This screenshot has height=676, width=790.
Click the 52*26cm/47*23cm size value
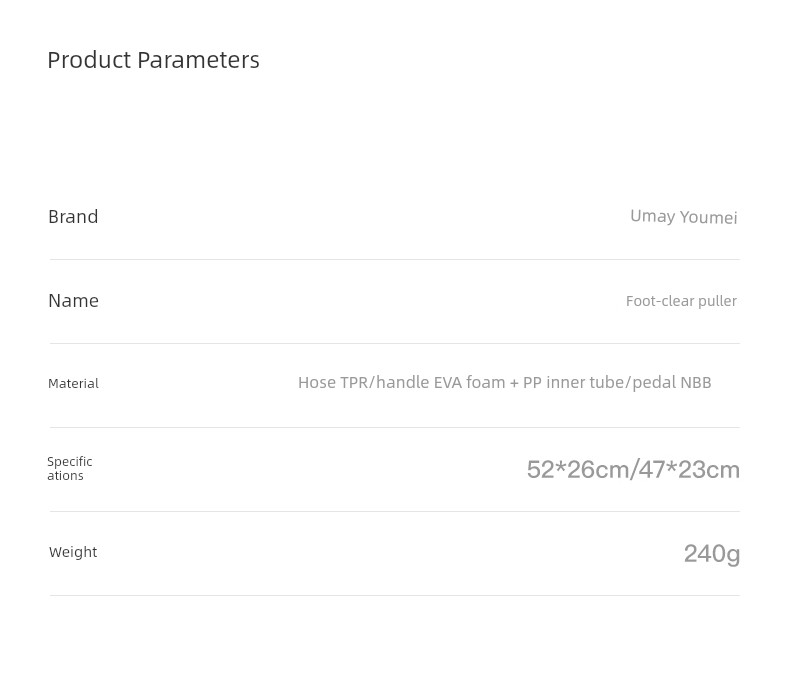(633, 469)
